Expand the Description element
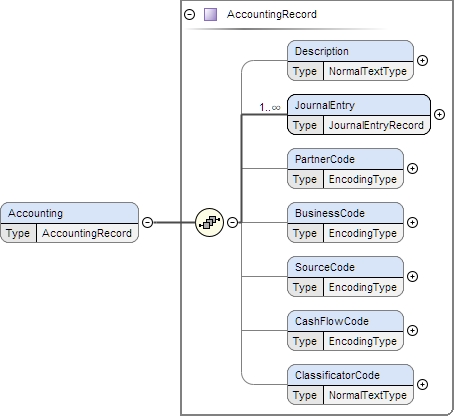The height and width of the screenshot is (417, 455). [422, 60]
